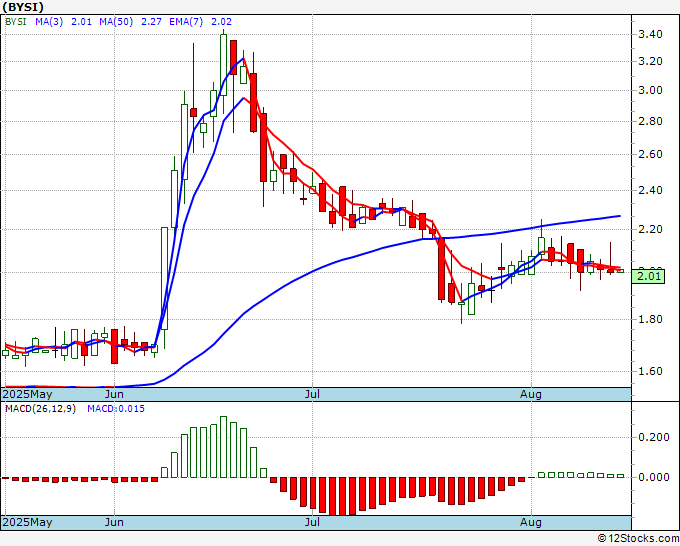Image resolution: width=680 pixels, height=546 pixels.
Task: Click 2025May on price chart time axis
Action: 27,395
